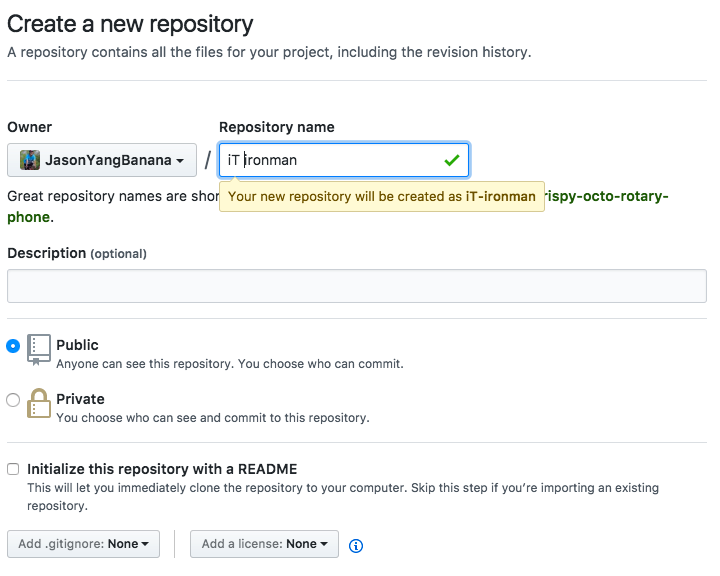Viewport: 720px width, 576px height.
Task: Expand the Add .gitignore dropdown
Action: [x=83, y=544]
